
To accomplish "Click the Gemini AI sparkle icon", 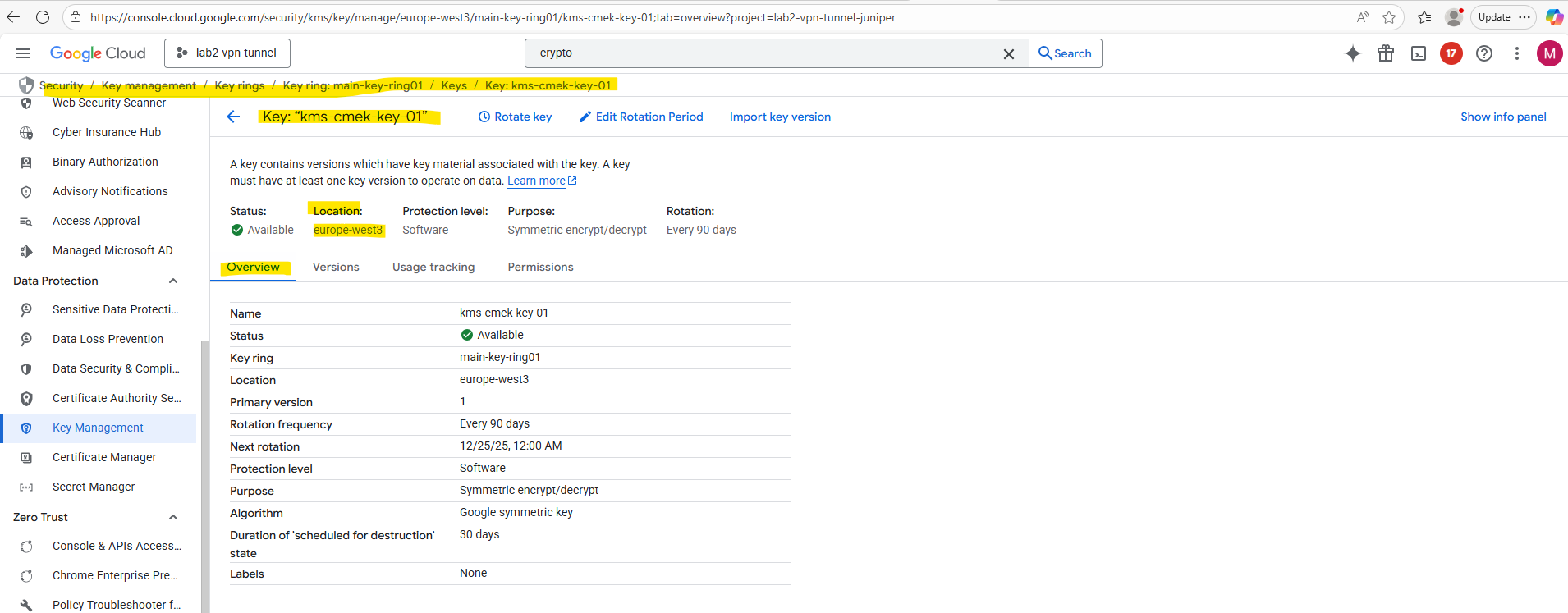I will tap(1353, 53).
